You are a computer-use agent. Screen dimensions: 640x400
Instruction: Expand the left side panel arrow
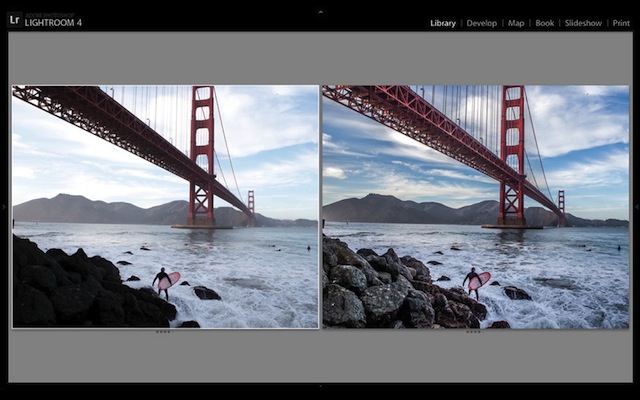[x=3, y=207]
